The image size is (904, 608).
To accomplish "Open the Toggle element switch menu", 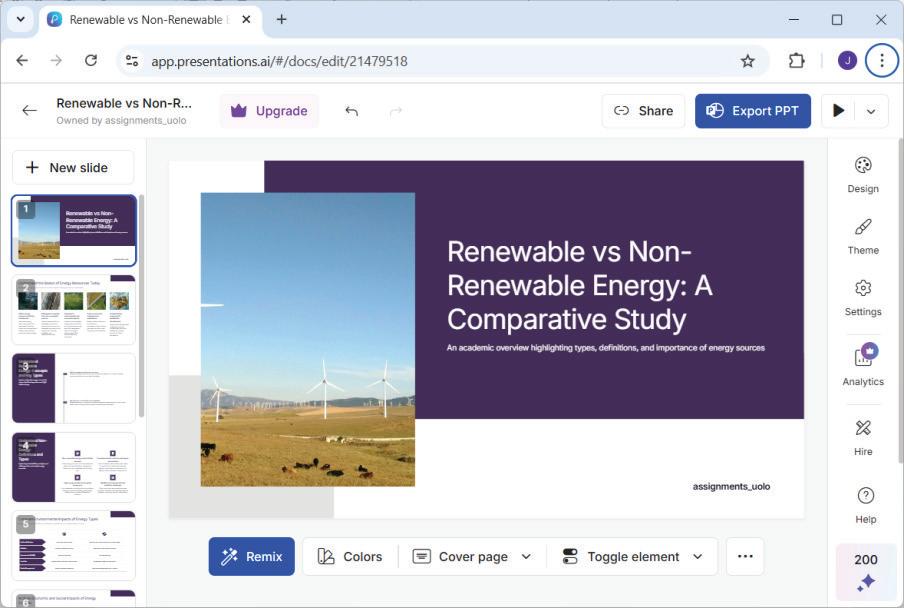I will click(x=632, y=557).
